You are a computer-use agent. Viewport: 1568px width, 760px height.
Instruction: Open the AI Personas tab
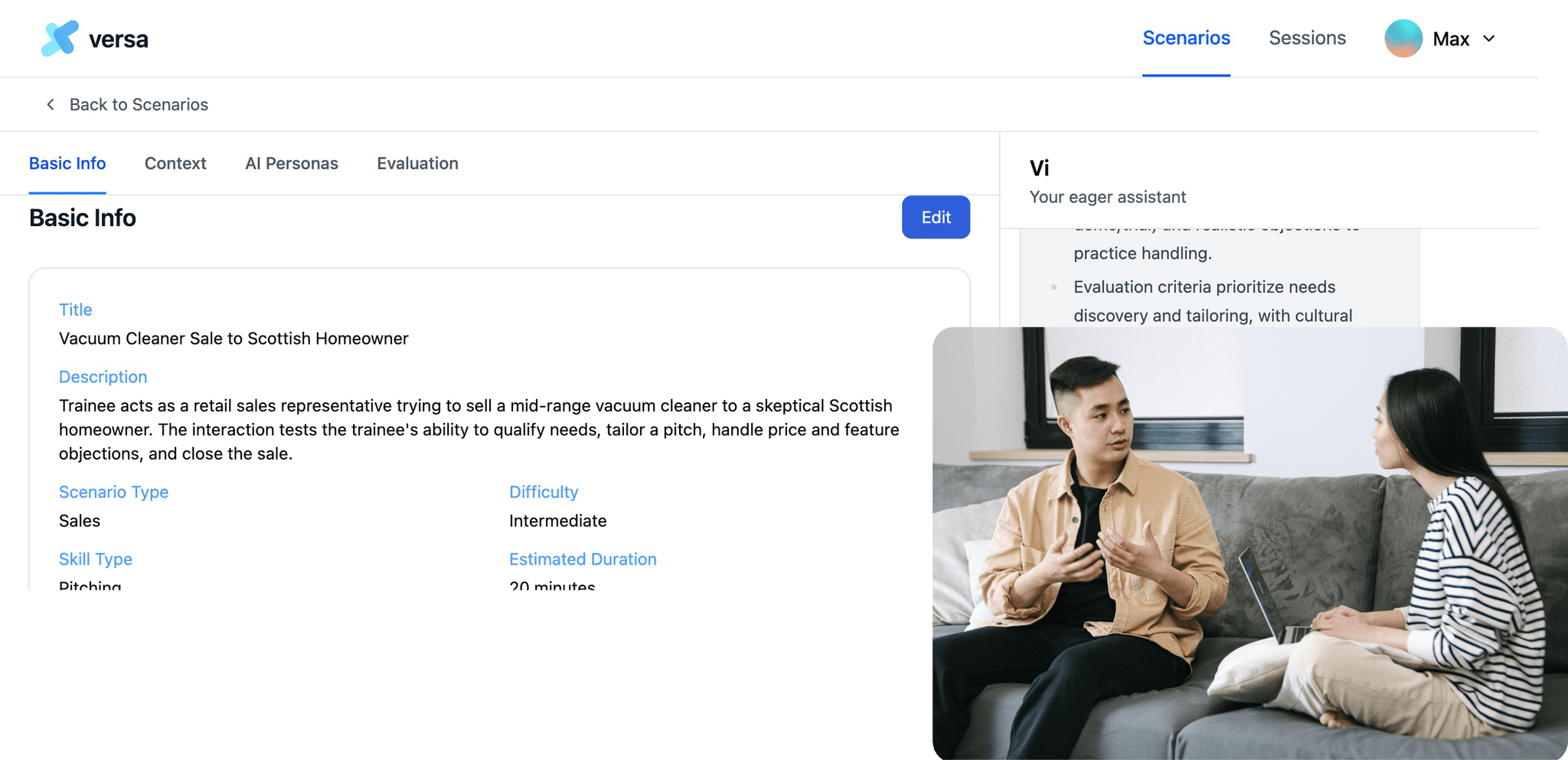(292, 163)
